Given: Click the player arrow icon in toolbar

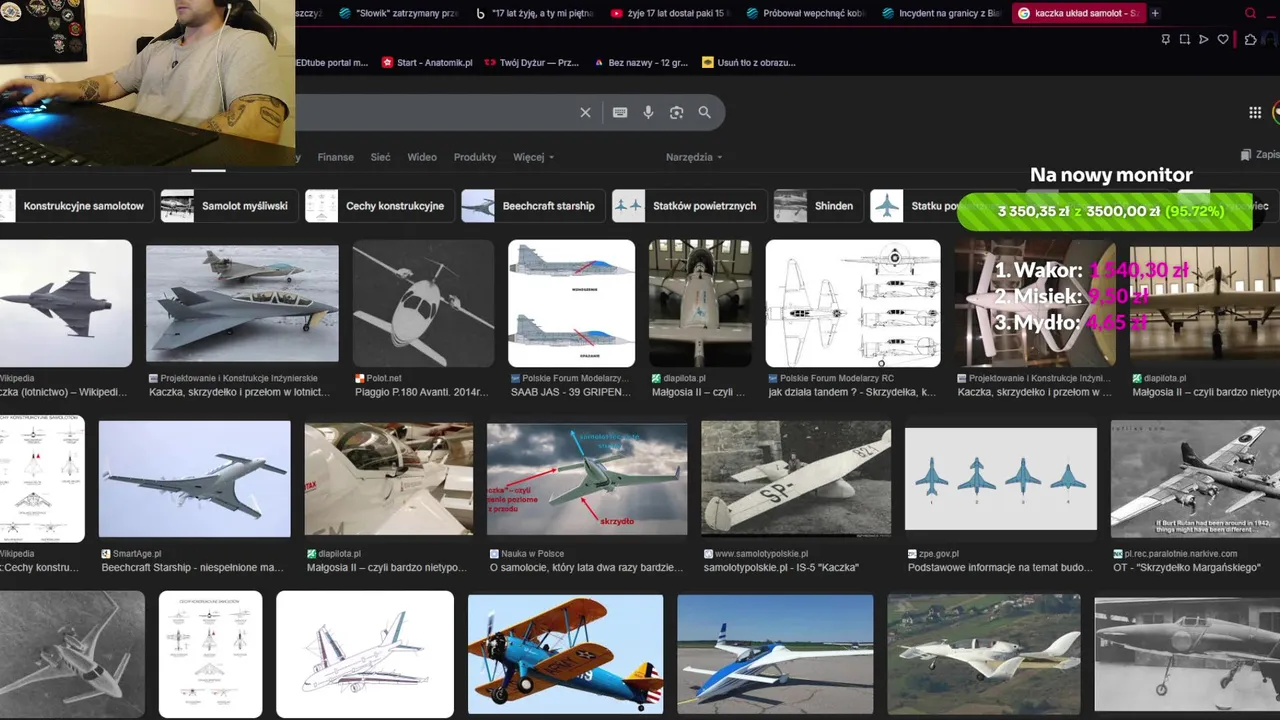Looking at the screenshot, I should pos(1203,40).
